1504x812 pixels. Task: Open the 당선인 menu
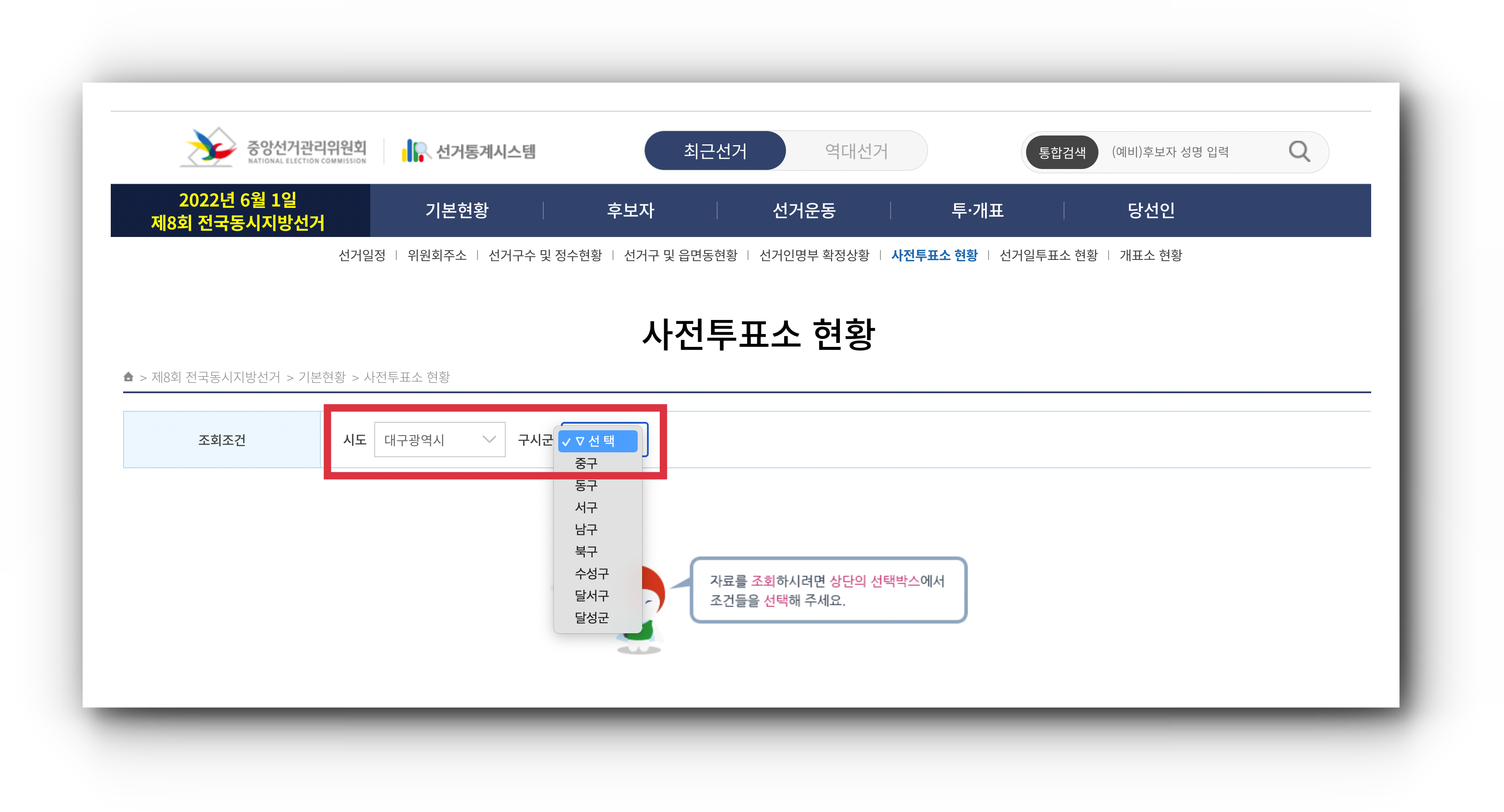(1151, 210)
